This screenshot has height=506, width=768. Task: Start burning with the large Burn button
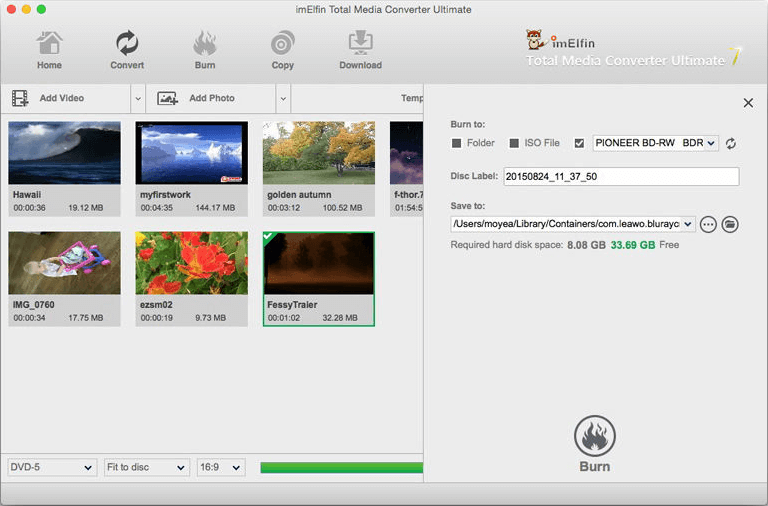pyautogui.click(x=595, y=444)
